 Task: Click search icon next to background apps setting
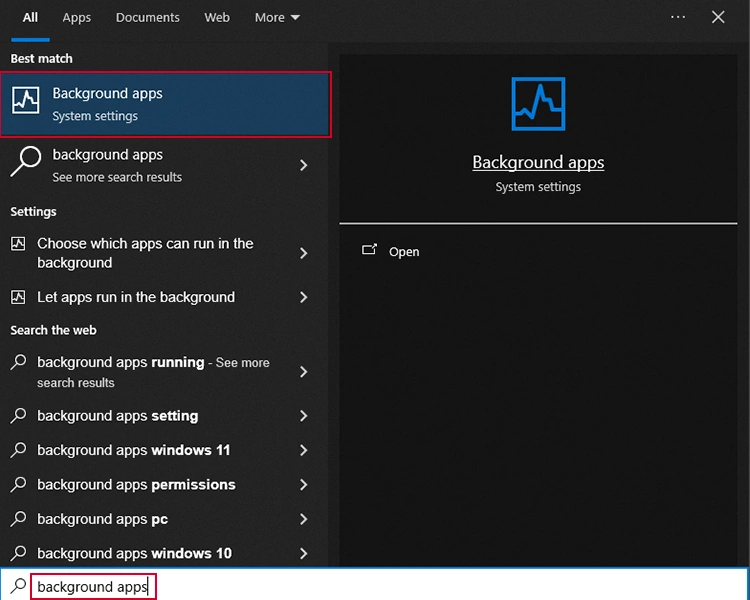coord(18,415)
